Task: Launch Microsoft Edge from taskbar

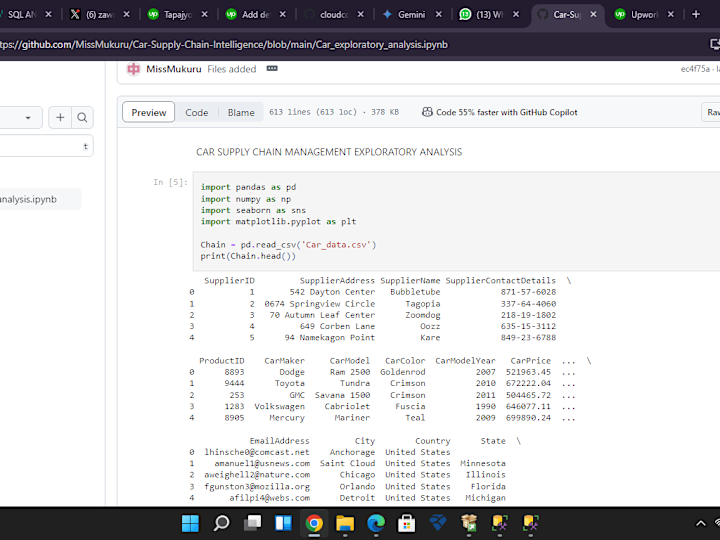Action: click(376, 523)
